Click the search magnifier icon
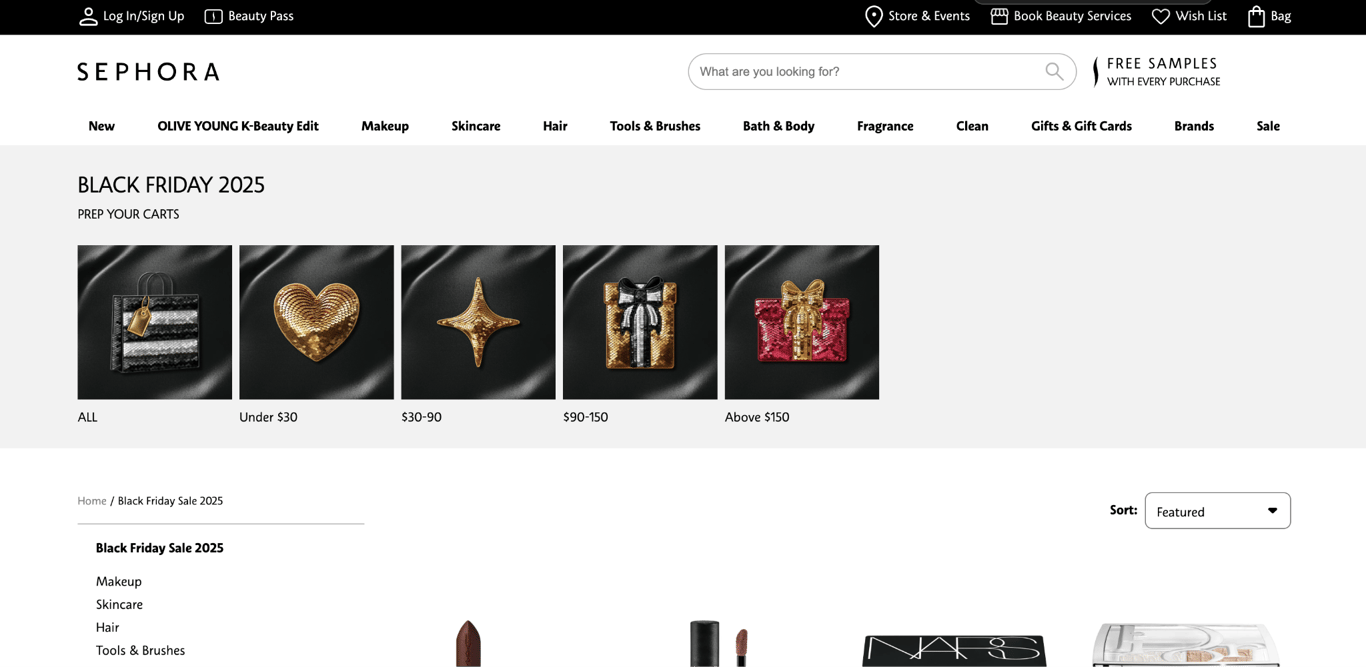 click(x=1054, y=71)
